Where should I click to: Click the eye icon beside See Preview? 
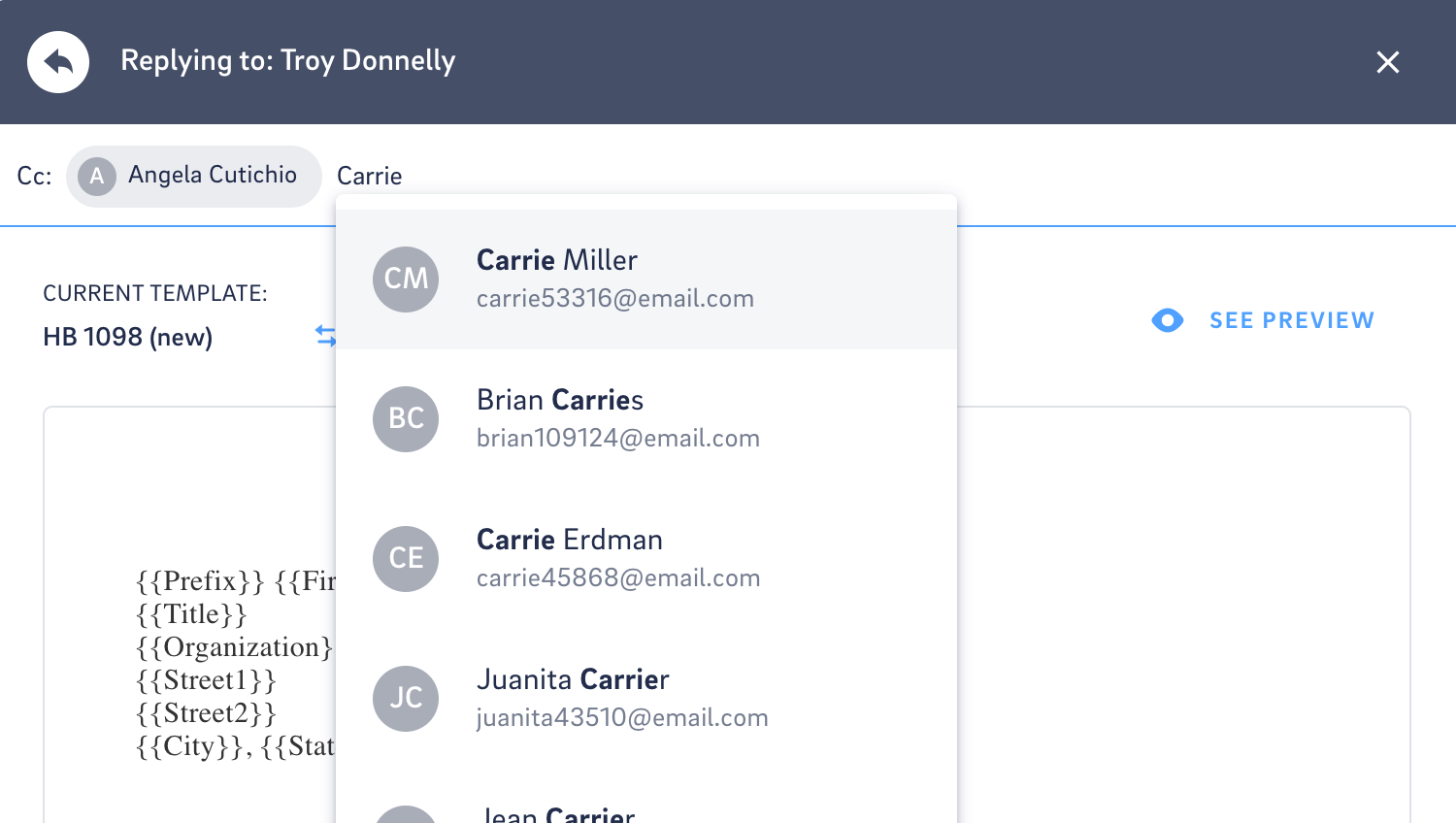pos(1168,320)
